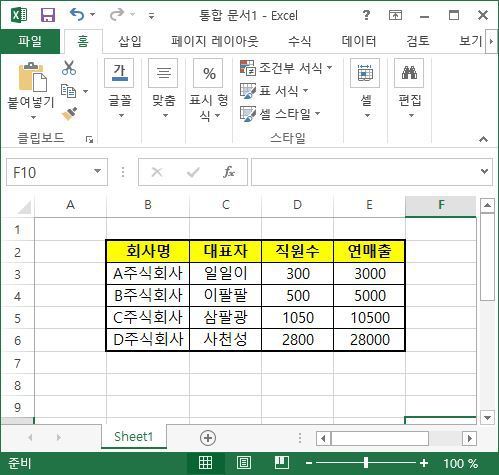Screen dimensions: 499x475
Task: Click the zoom slider handle
Action: coord(366,463)
